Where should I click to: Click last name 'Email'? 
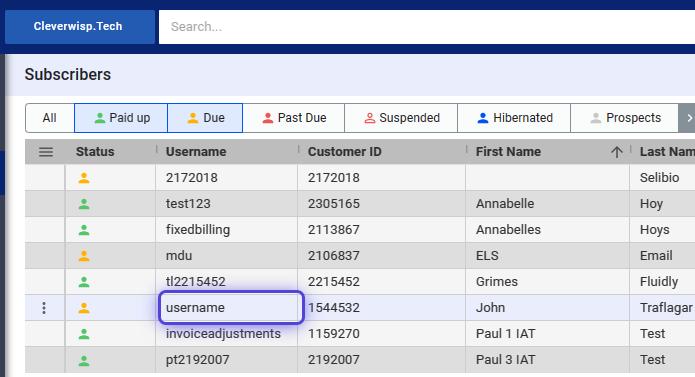[656, 256]
